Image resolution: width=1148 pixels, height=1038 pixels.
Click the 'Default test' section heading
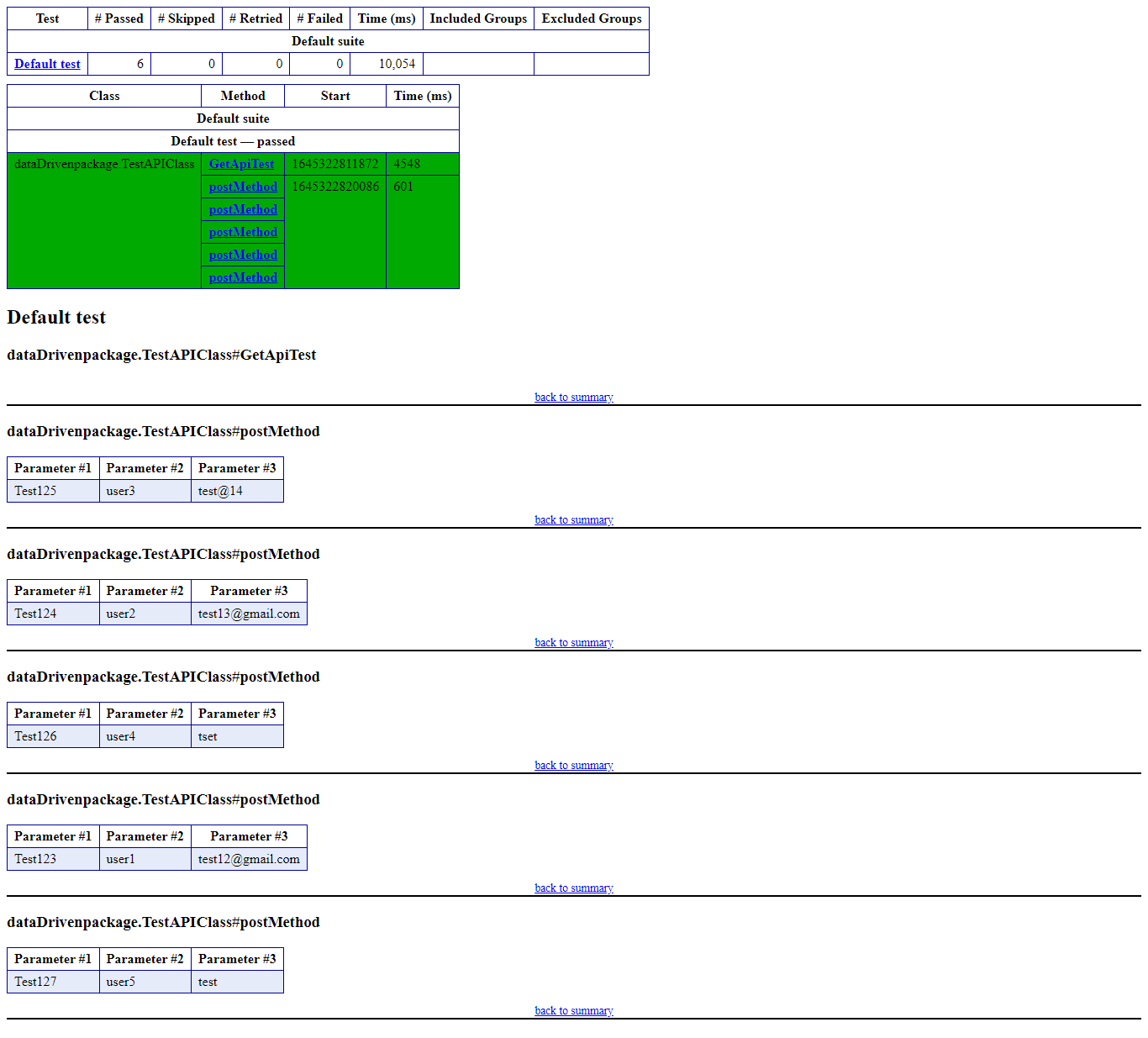point(56,318)
